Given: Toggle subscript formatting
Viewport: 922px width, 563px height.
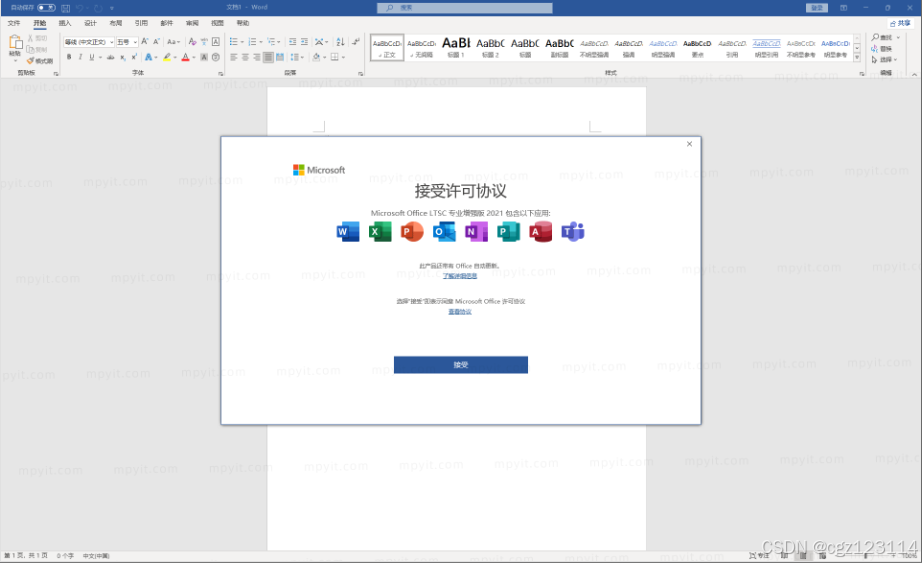Looking at the screenshot, I should [122, 57].
